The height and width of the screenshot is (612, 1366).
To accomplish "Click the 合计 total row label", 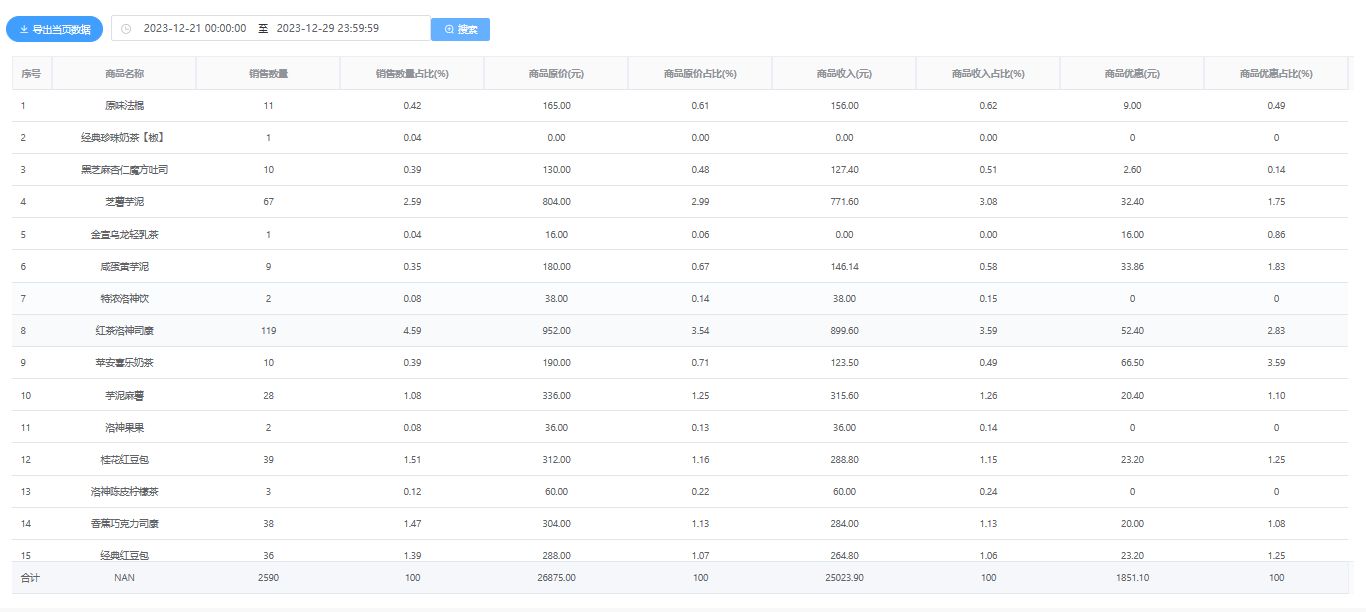I will [x=31, y=578].
